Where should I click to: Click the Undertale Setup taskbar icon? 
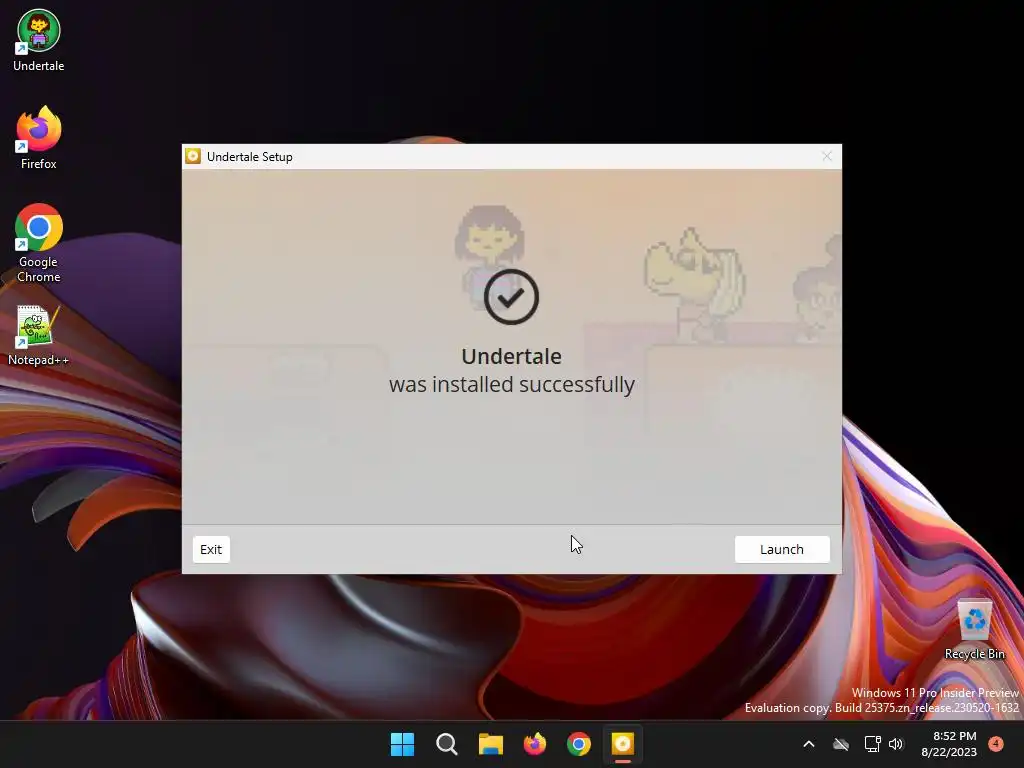[x=623, y=744]
